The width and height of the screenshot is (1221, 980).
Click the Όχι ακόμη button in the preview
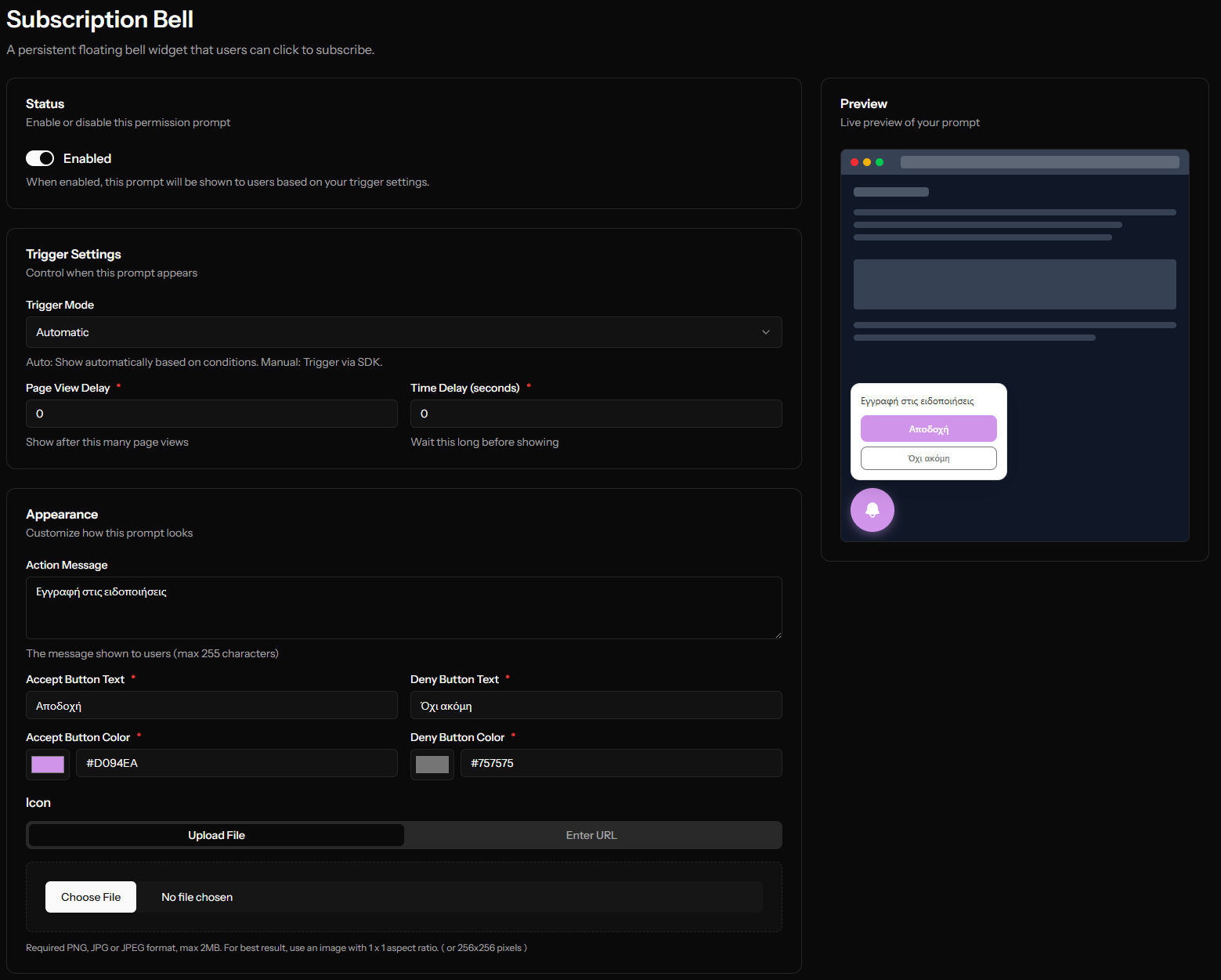tap(928, 457)
